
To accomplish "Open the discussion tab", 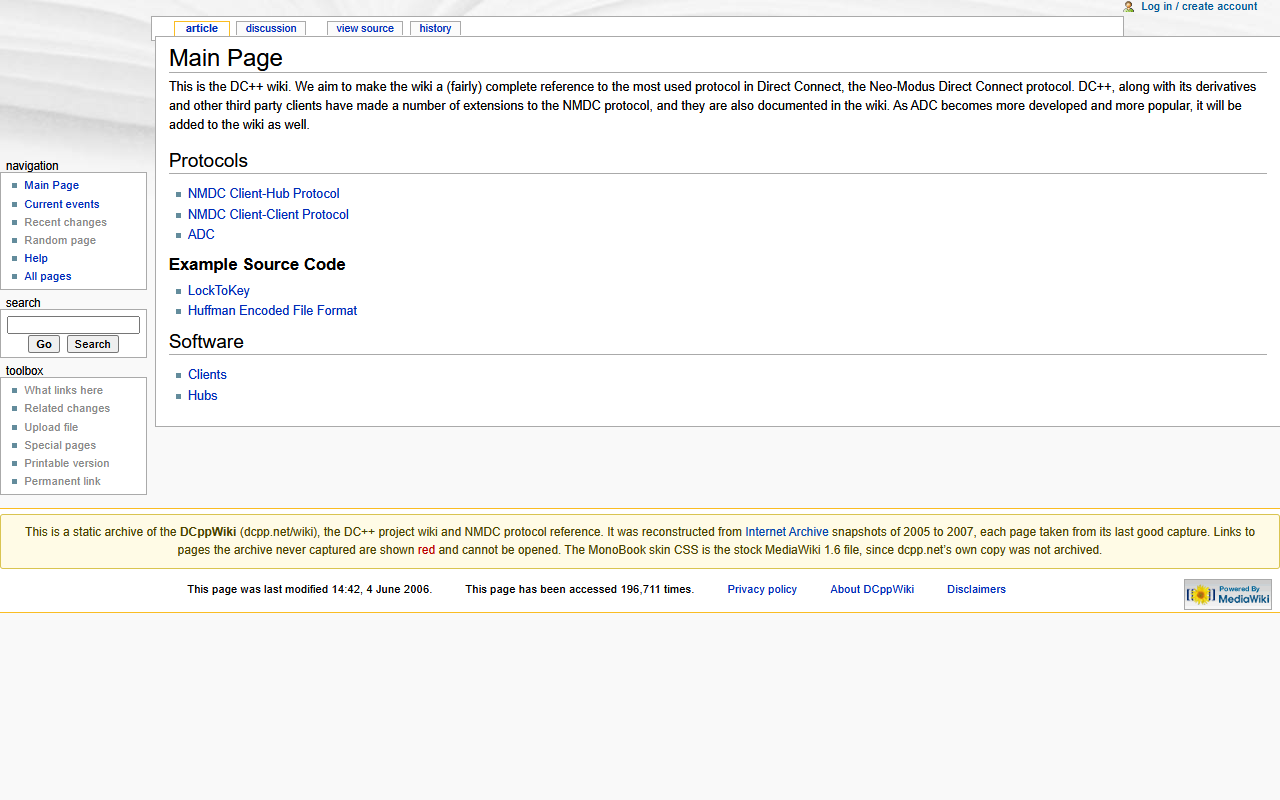I will point(271,28).
